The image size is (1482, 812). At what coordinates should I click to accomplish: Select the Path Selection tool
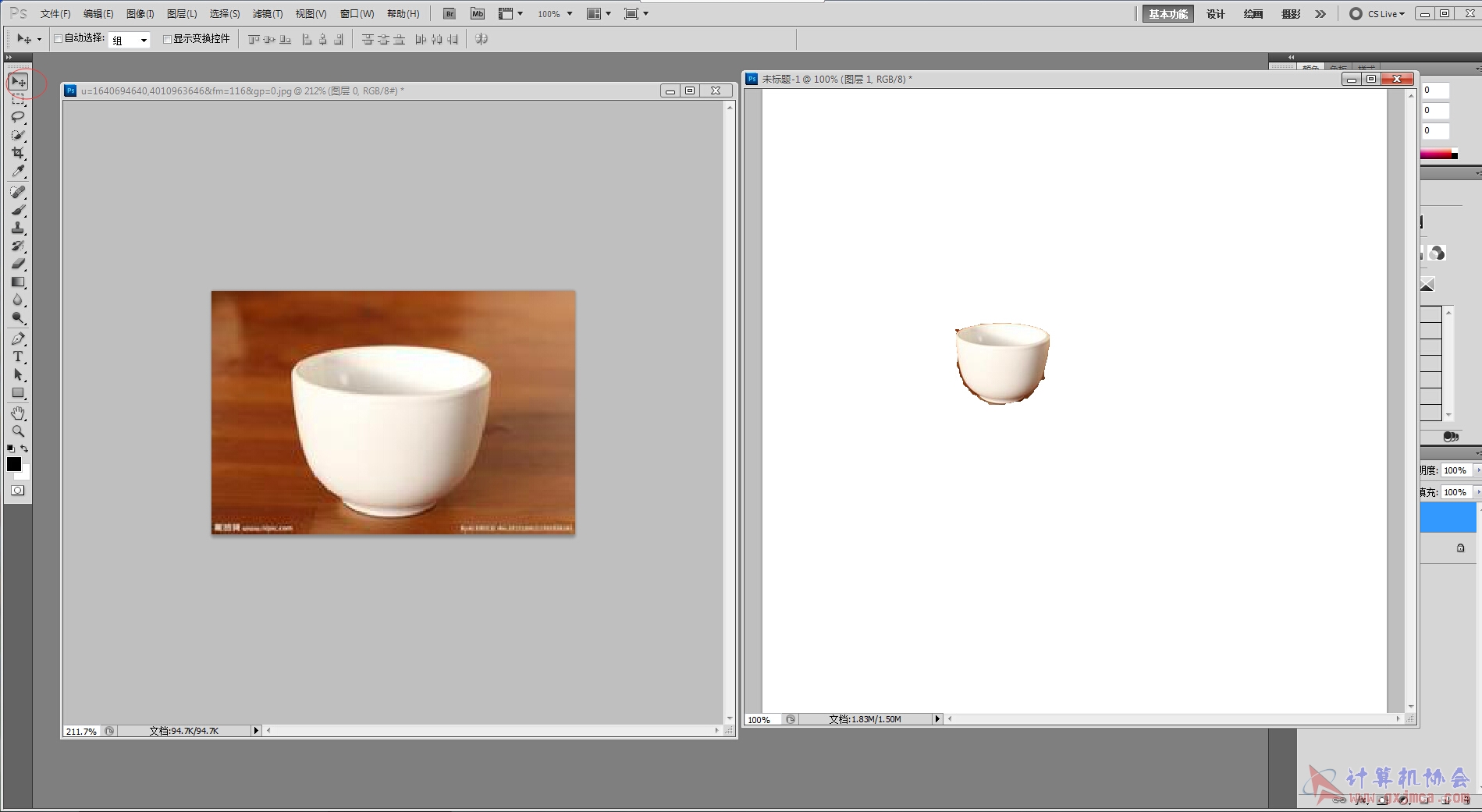18,374
